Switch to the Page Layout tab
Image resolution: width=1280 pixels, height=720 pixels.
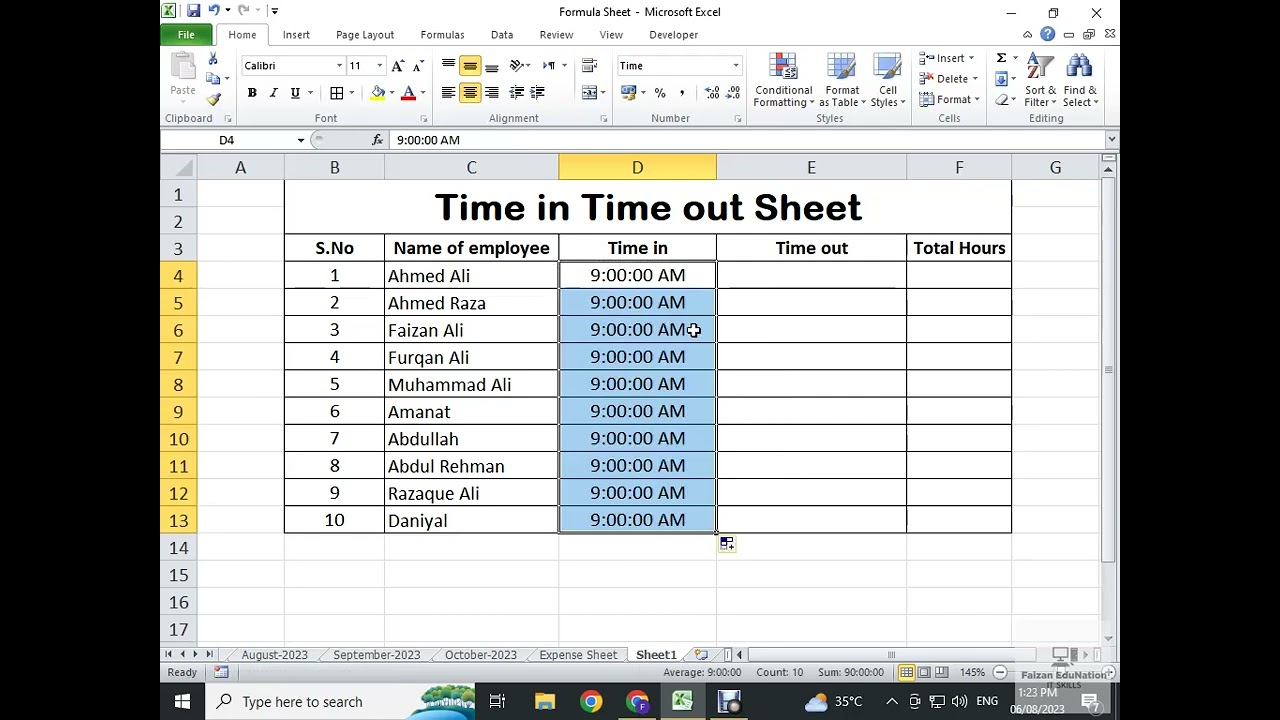click(365, 35)
